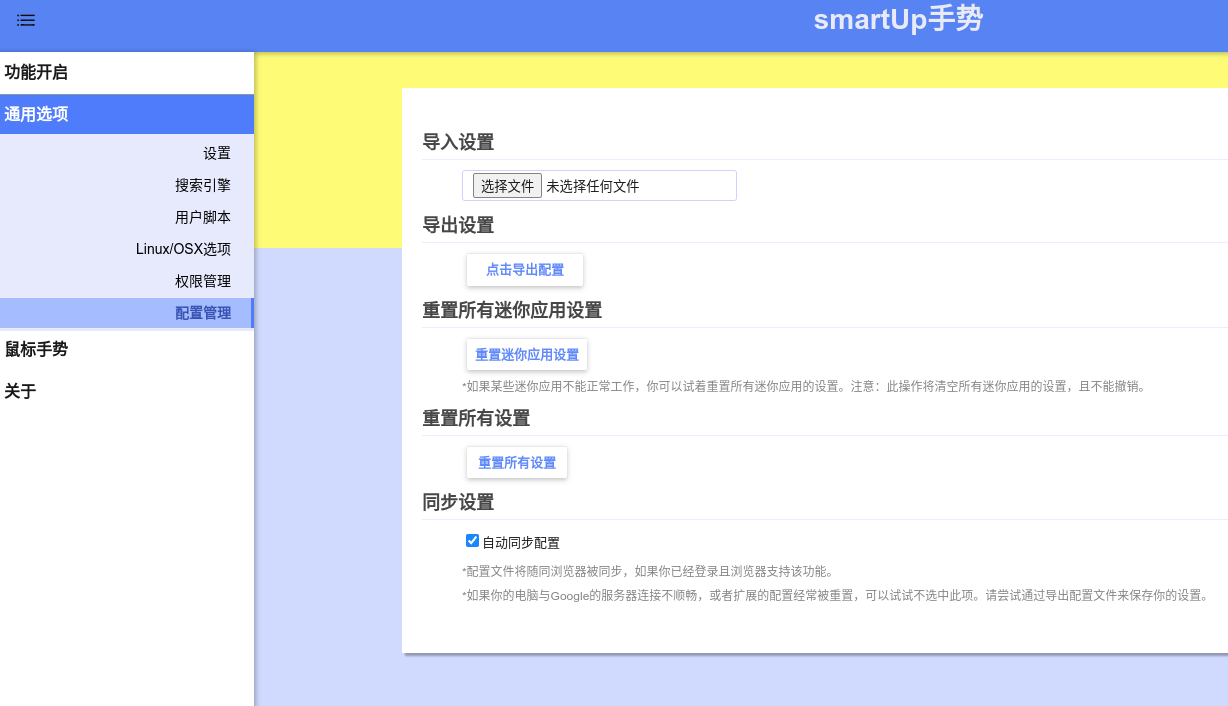
Task: Uncheck the 自动同步配置 checkbox
Action: point(473,541)
